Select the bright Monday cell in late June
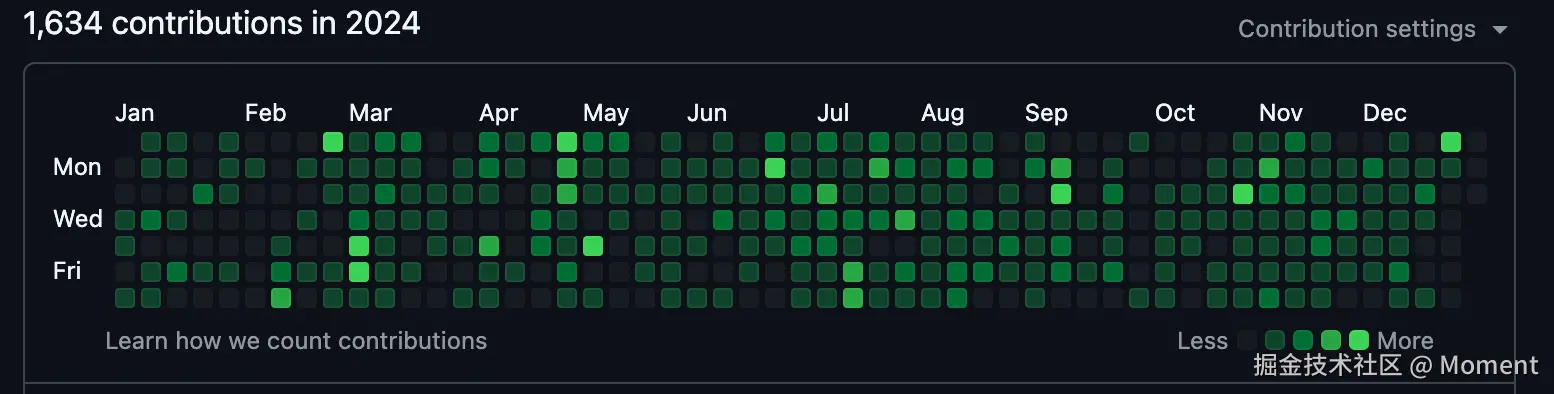Viewport: 1554px width, 394px height. (x=775, y=168)
